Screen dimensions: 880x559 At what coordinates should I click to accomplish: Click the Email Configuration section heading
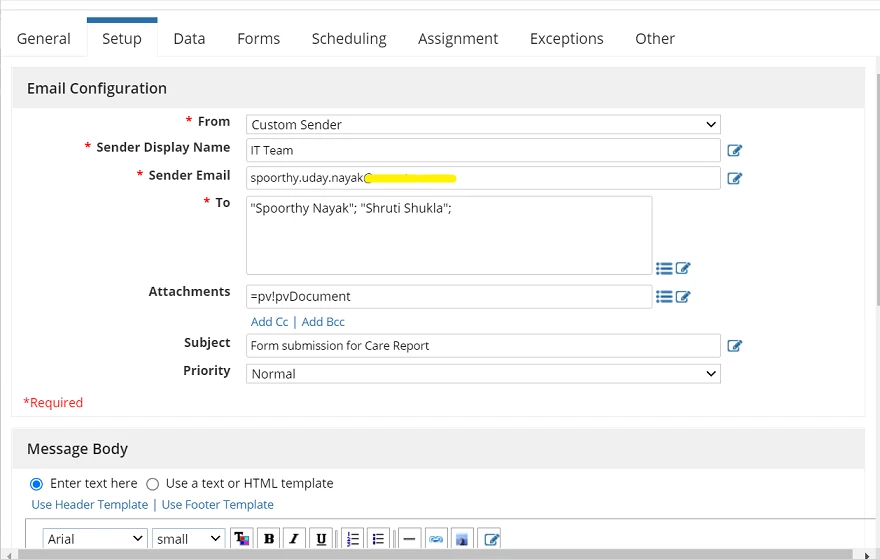pyautogui.click(x=97, y=89)
